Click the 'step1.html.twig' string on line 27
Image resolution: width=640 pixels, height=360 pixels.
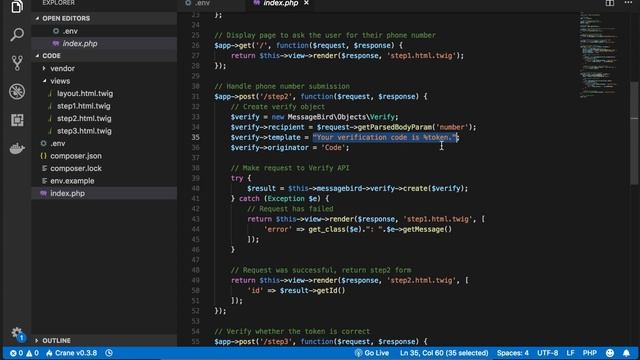[x=421, y=56]
